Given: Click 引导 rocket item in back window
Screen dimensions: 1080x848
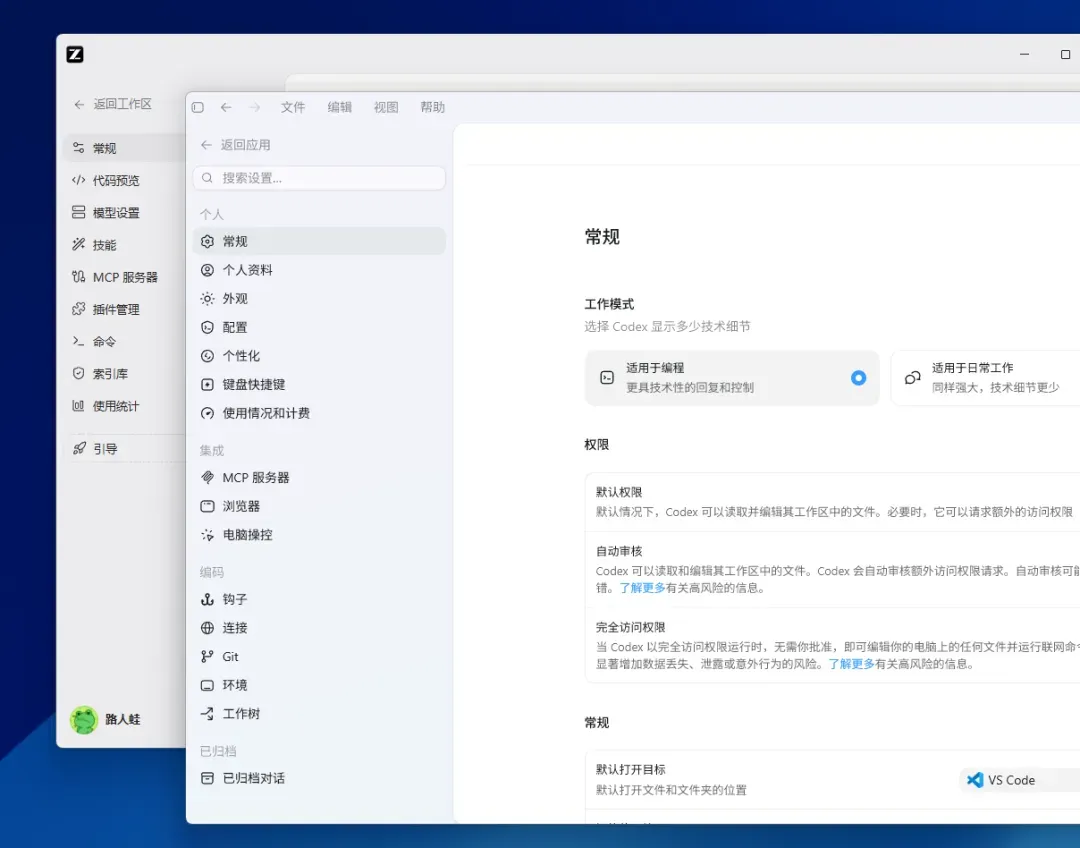Looking at the screenshot, I should pos(105,448).
